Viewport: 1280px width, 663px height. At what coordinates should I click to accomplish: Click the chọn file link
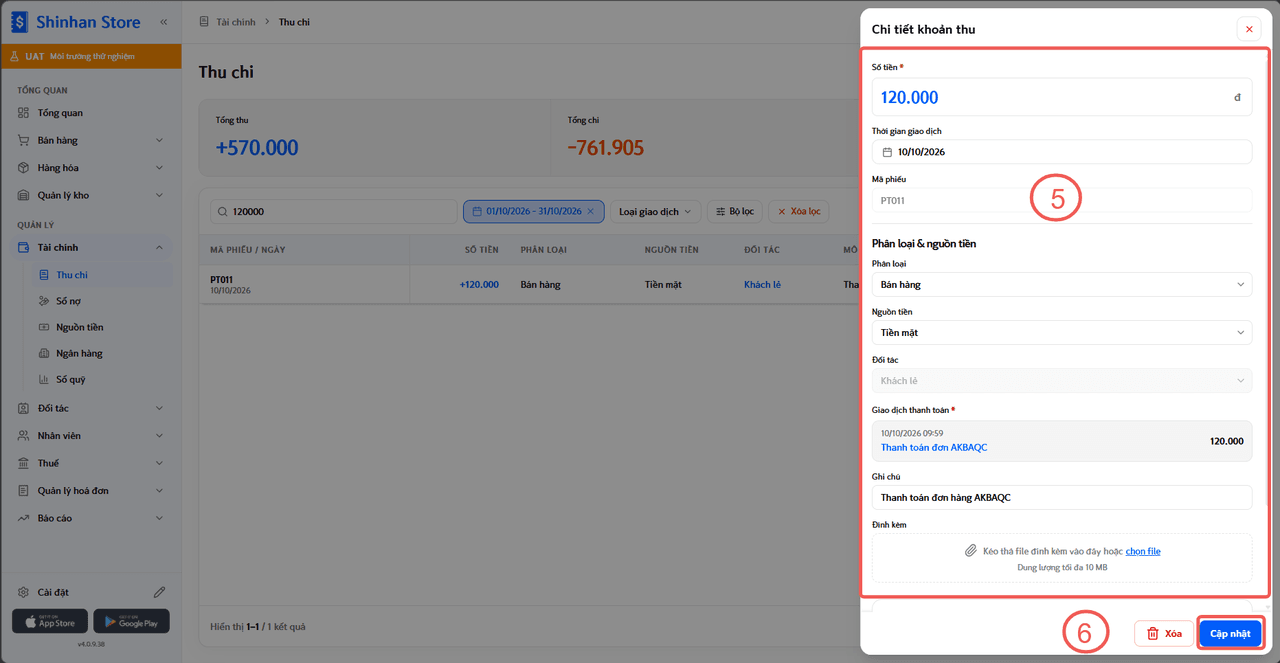(x=1143, y=551)
